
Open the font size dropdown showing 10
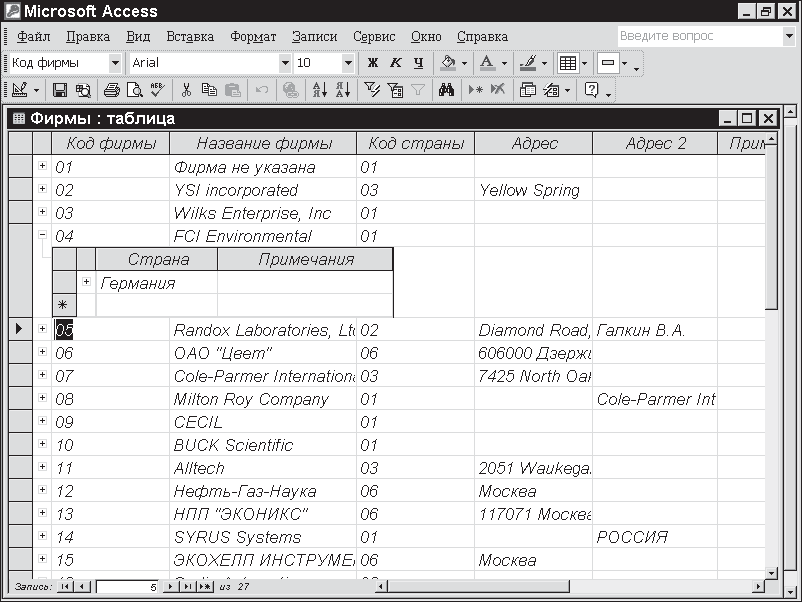(x=348, y=63)
